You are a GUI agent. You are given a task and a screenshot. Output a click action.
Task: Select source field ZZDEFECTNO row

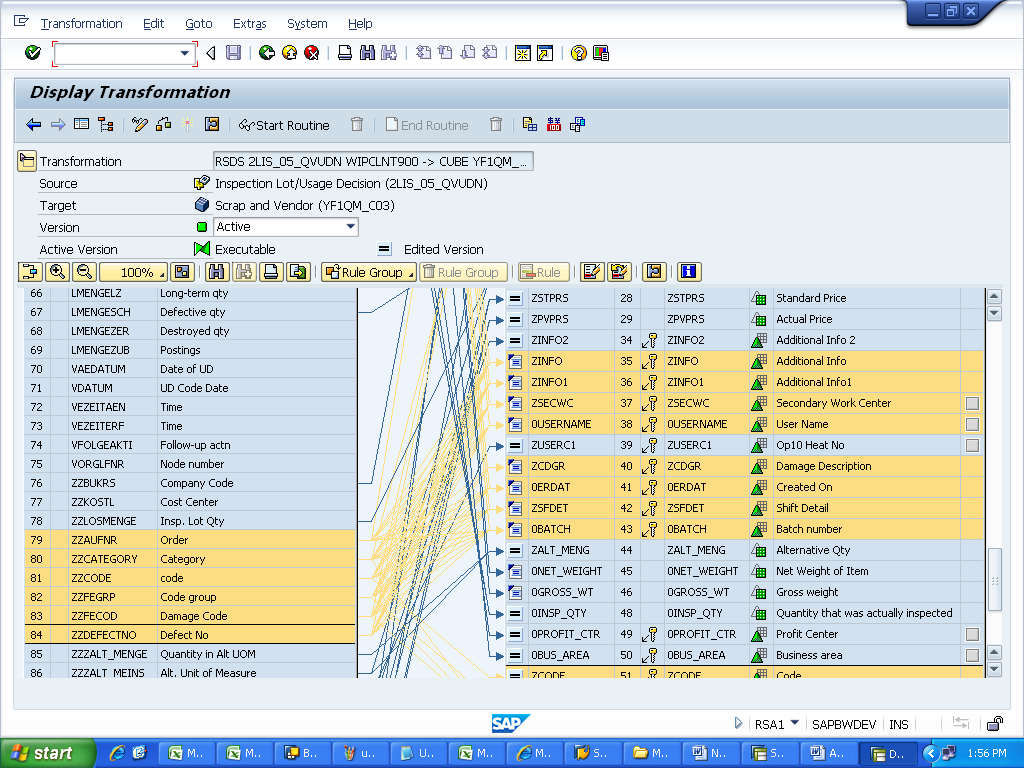(190, 635)
